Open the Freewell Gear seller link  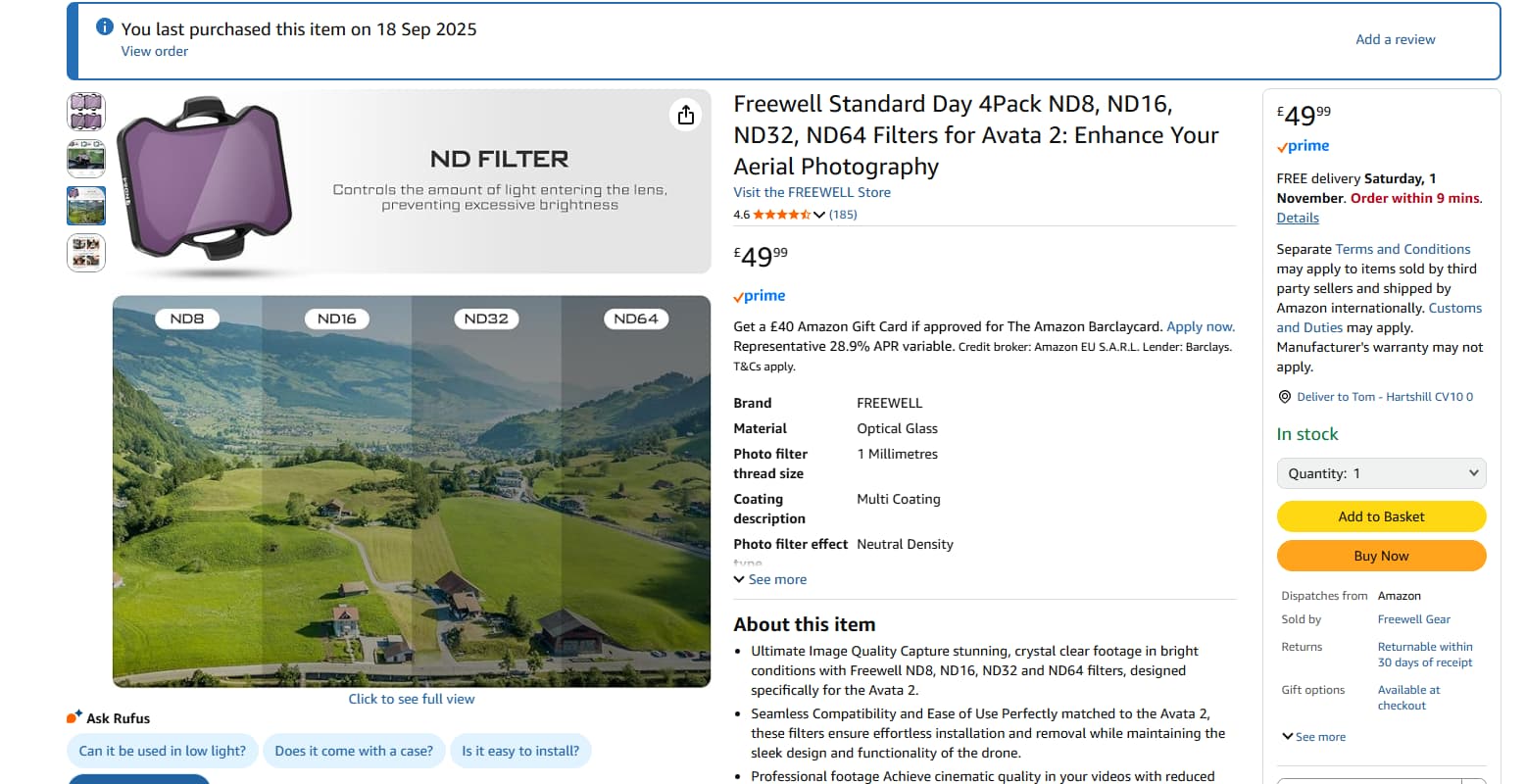click(x=1413, y=619)
